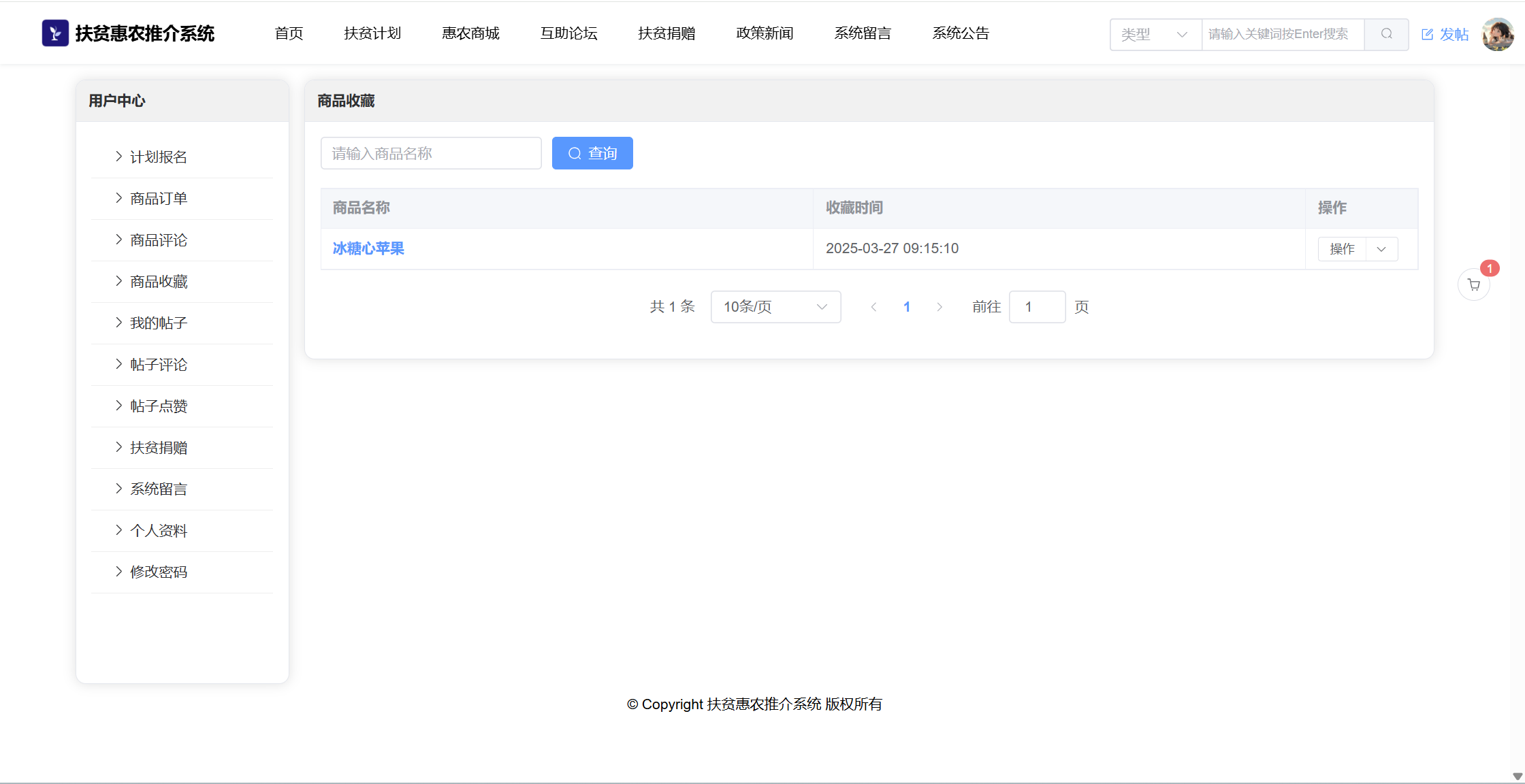
Task: Open the 类型 search type dropdown
Action: tap(1155, 34)
